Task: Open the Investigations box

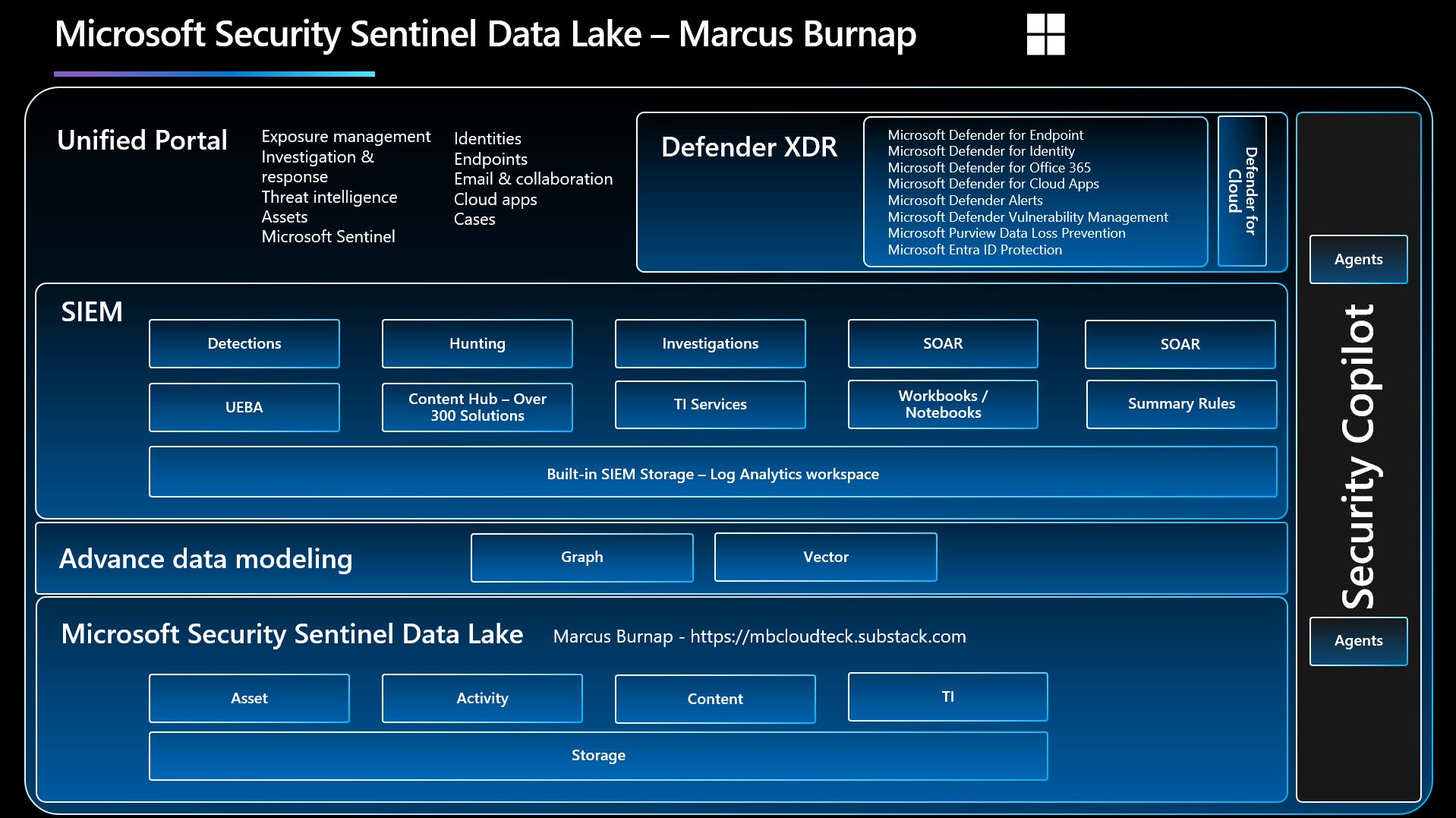Action: tap(711, 343)
